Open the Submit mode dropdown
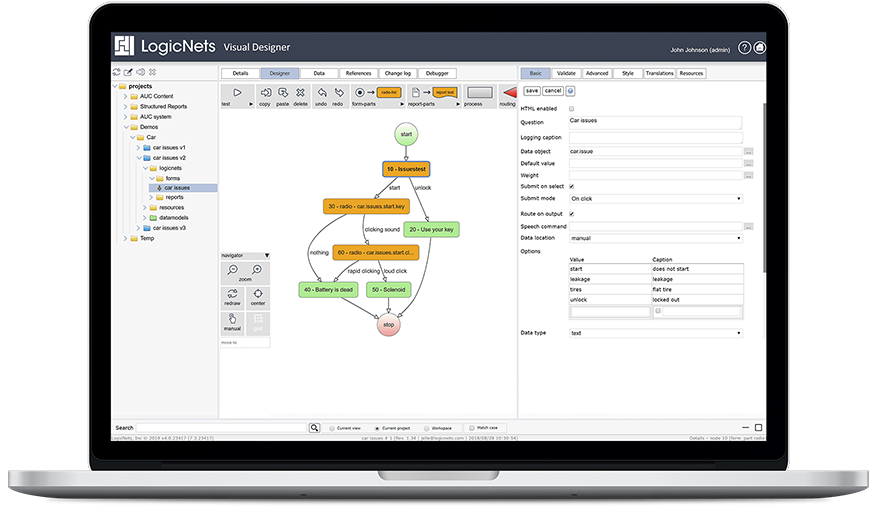876x515 pixels. 656,198
